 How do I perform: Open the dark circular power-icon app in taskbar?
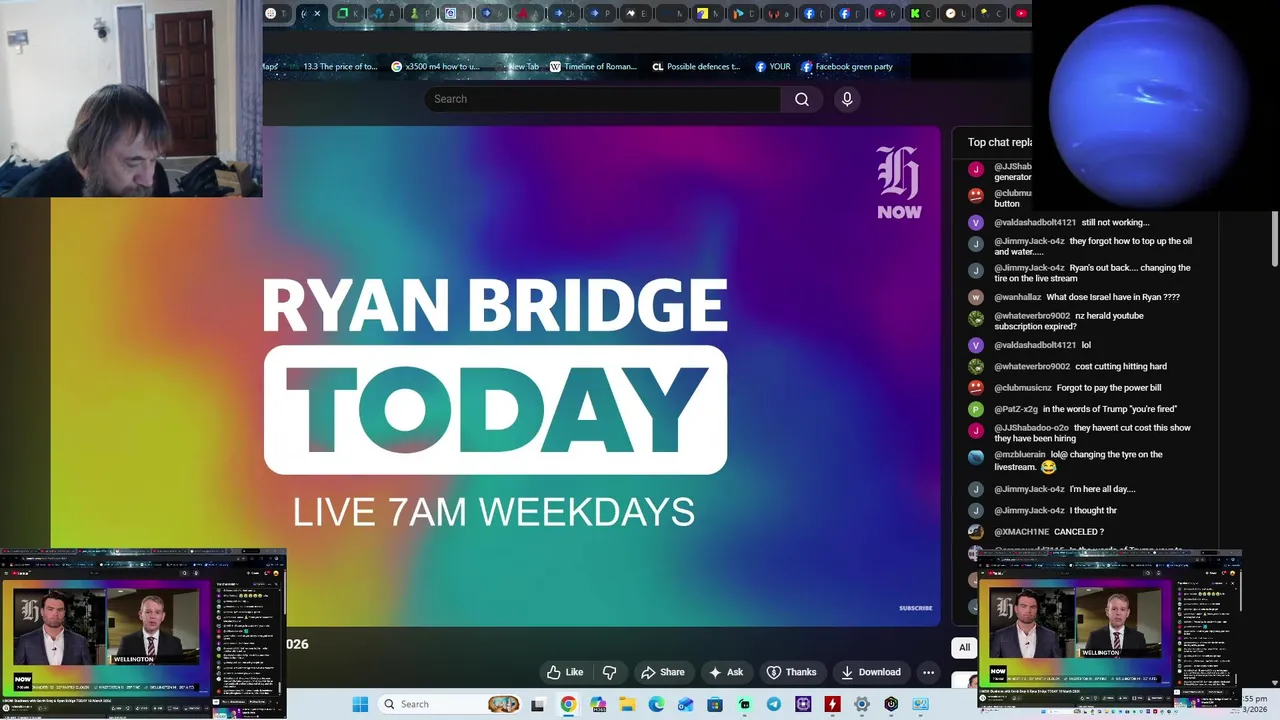[891, 704]
